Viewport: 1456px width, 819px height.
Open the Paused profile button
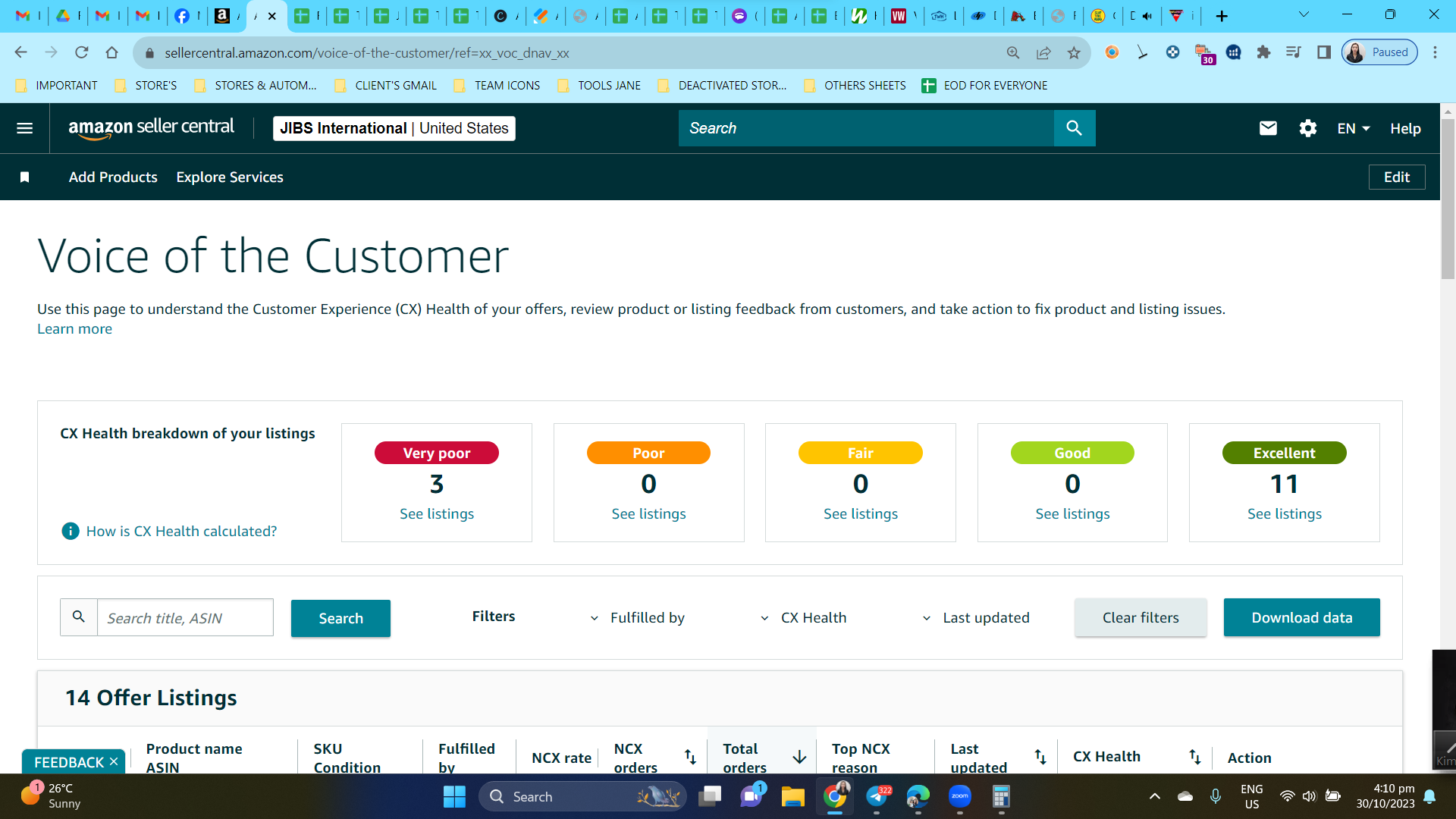1379,52
